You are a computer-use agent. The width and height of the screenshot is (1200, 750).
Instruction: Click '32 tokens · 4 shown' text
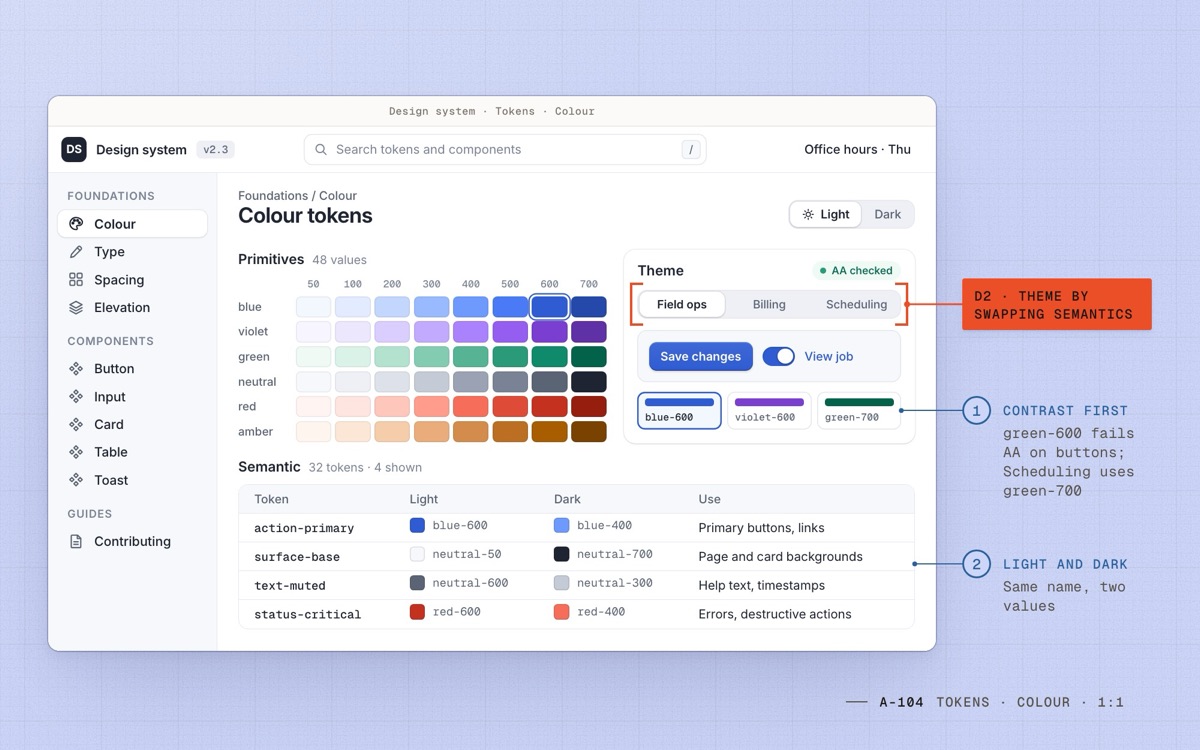365,467
